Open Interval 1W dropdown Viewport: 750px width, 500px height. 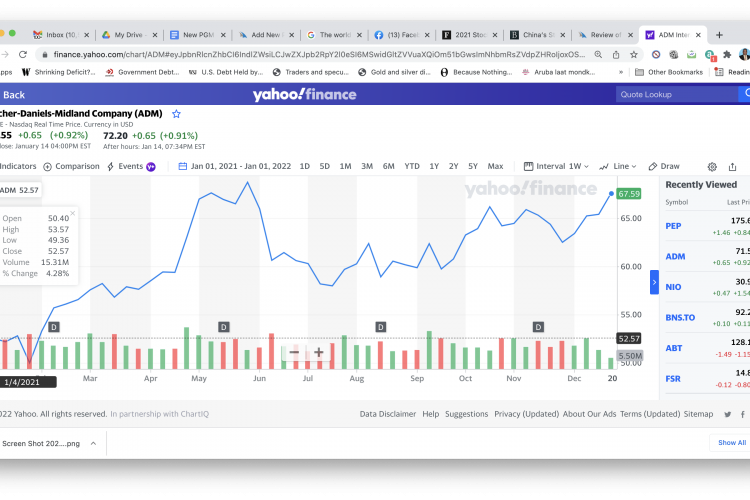556,166
